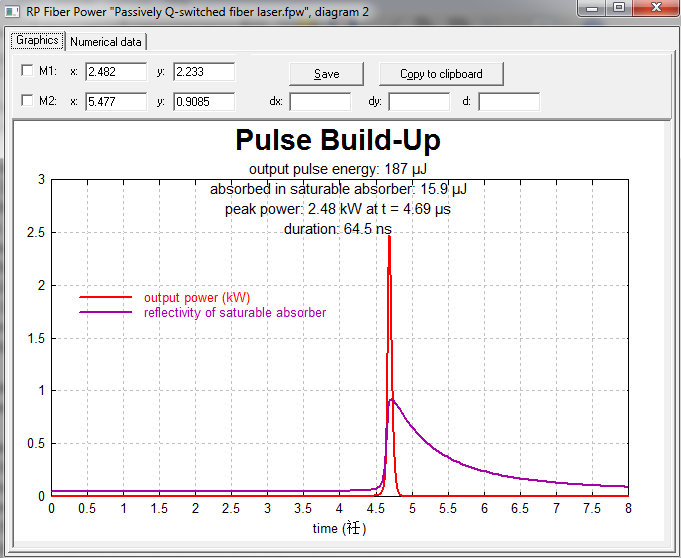Click the dx value field

(320, 102)
